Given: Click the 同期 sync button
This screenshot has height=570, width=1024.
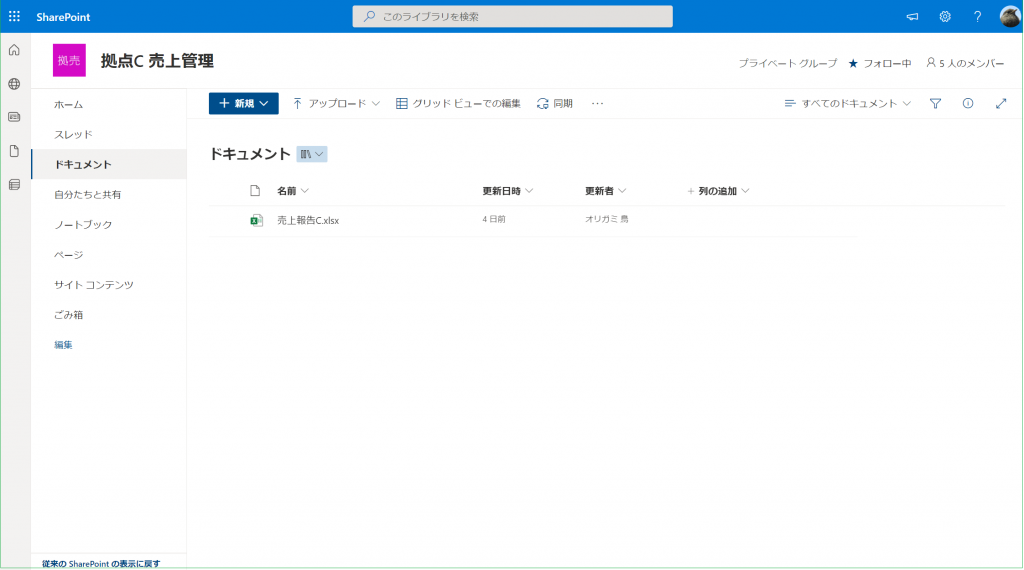Looking at the screenshot, I should pos(555,103).
